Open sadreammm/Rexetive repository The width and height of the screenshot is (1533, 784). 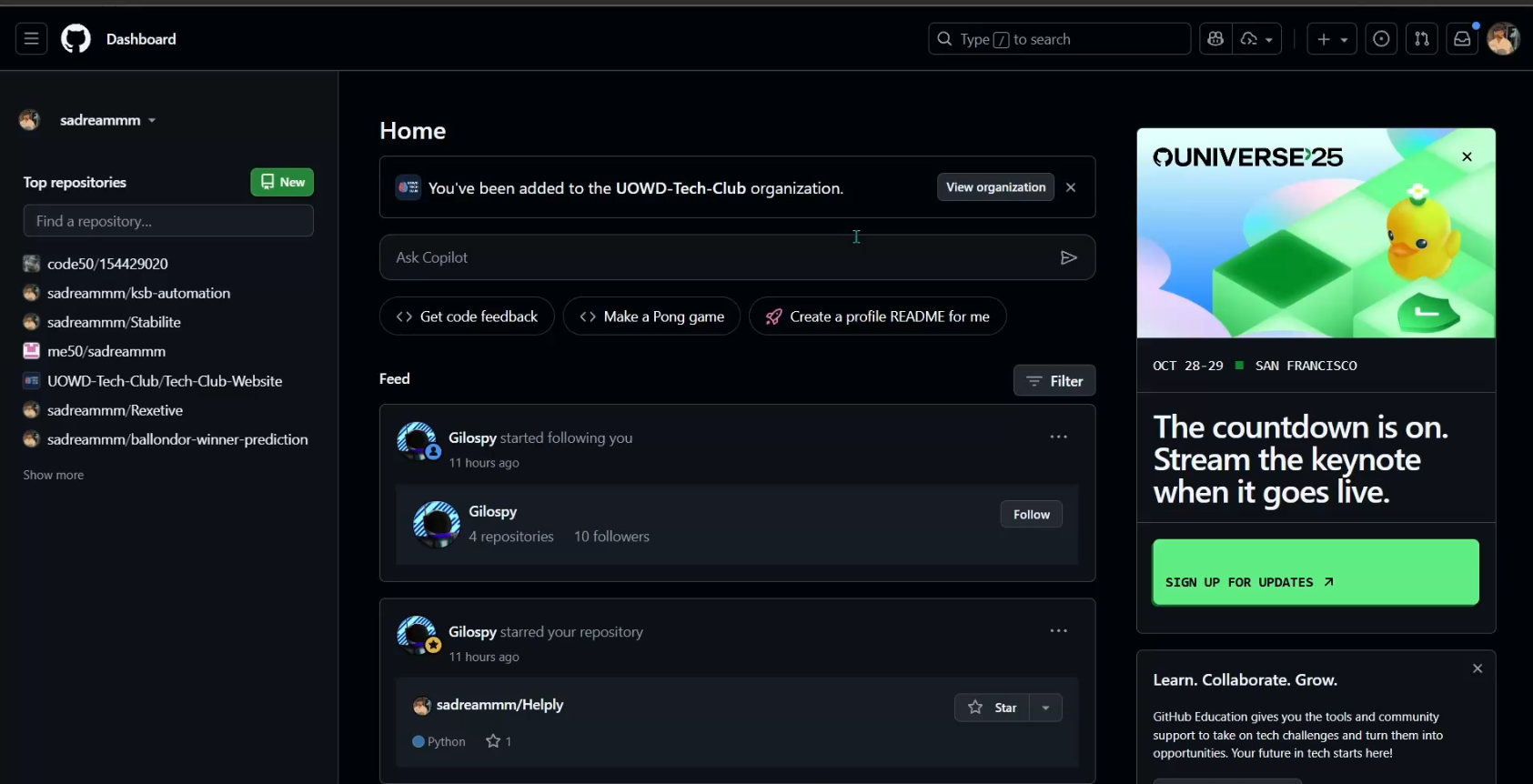pos(115,410)
